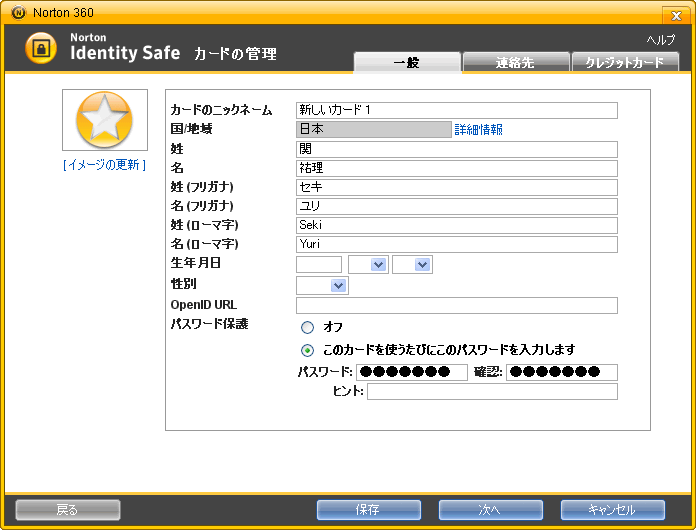Open the ヘルプ help link

(x=660, y=40)
